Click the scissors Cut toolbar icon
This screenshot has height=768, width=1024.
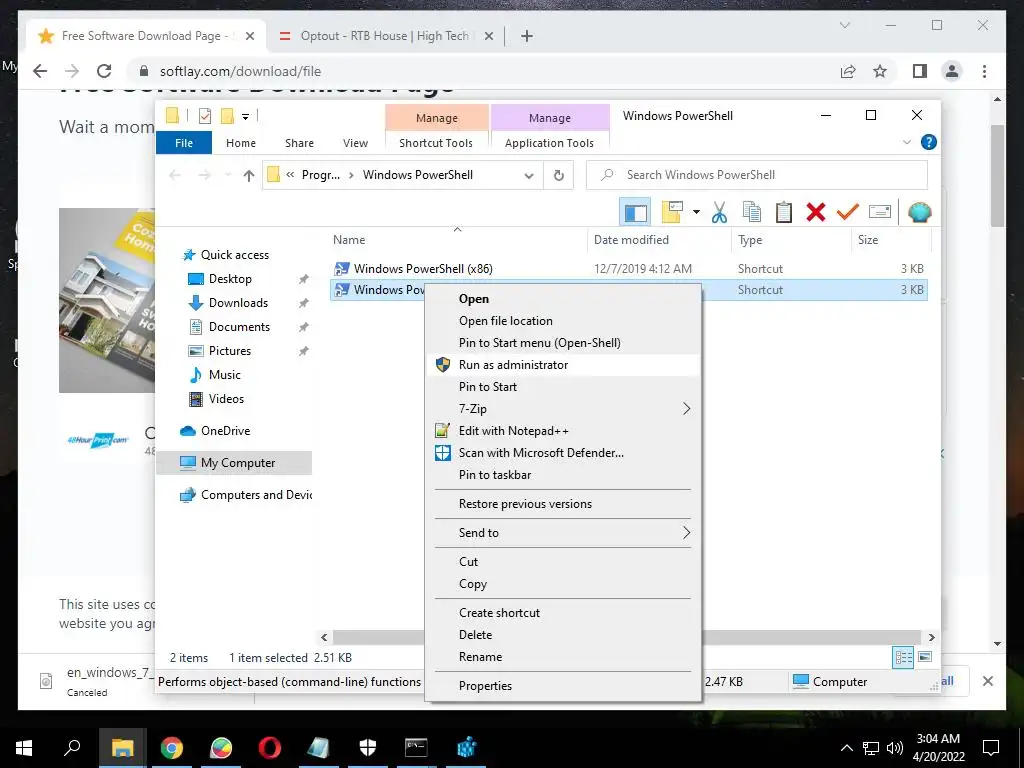pyautogui.click(x=719, y=212)
